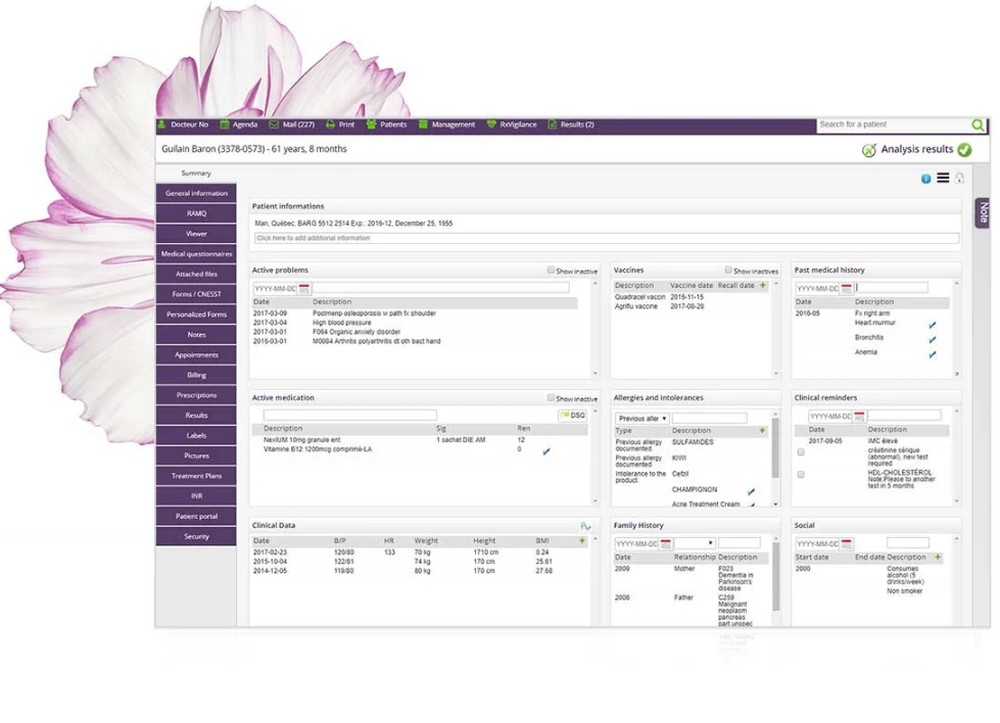This screenshot has width=1000, height=723.
Task: Open Billing in the sidebar
Action: (196, 375)
